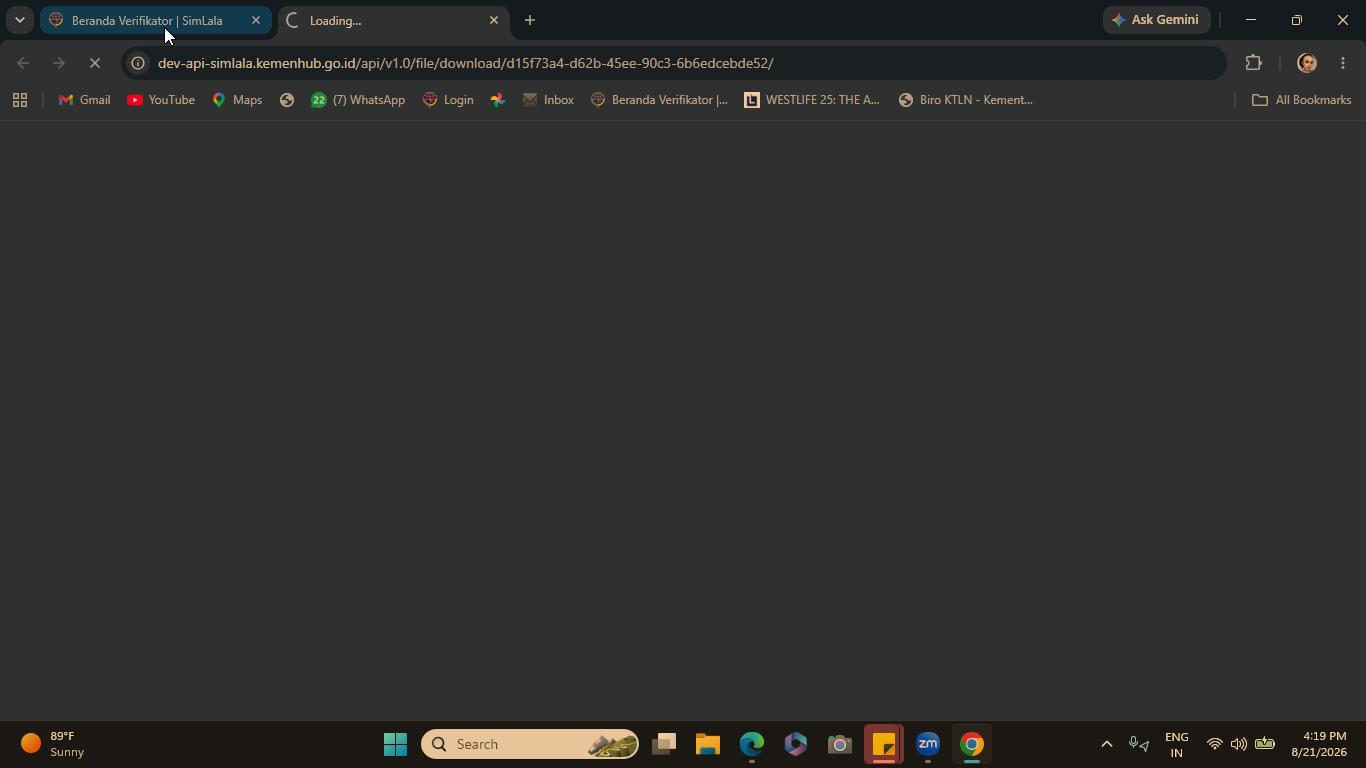Open the Chrome three-dot menu
The image size is (1366, 768).
[x=1343, y=63]
